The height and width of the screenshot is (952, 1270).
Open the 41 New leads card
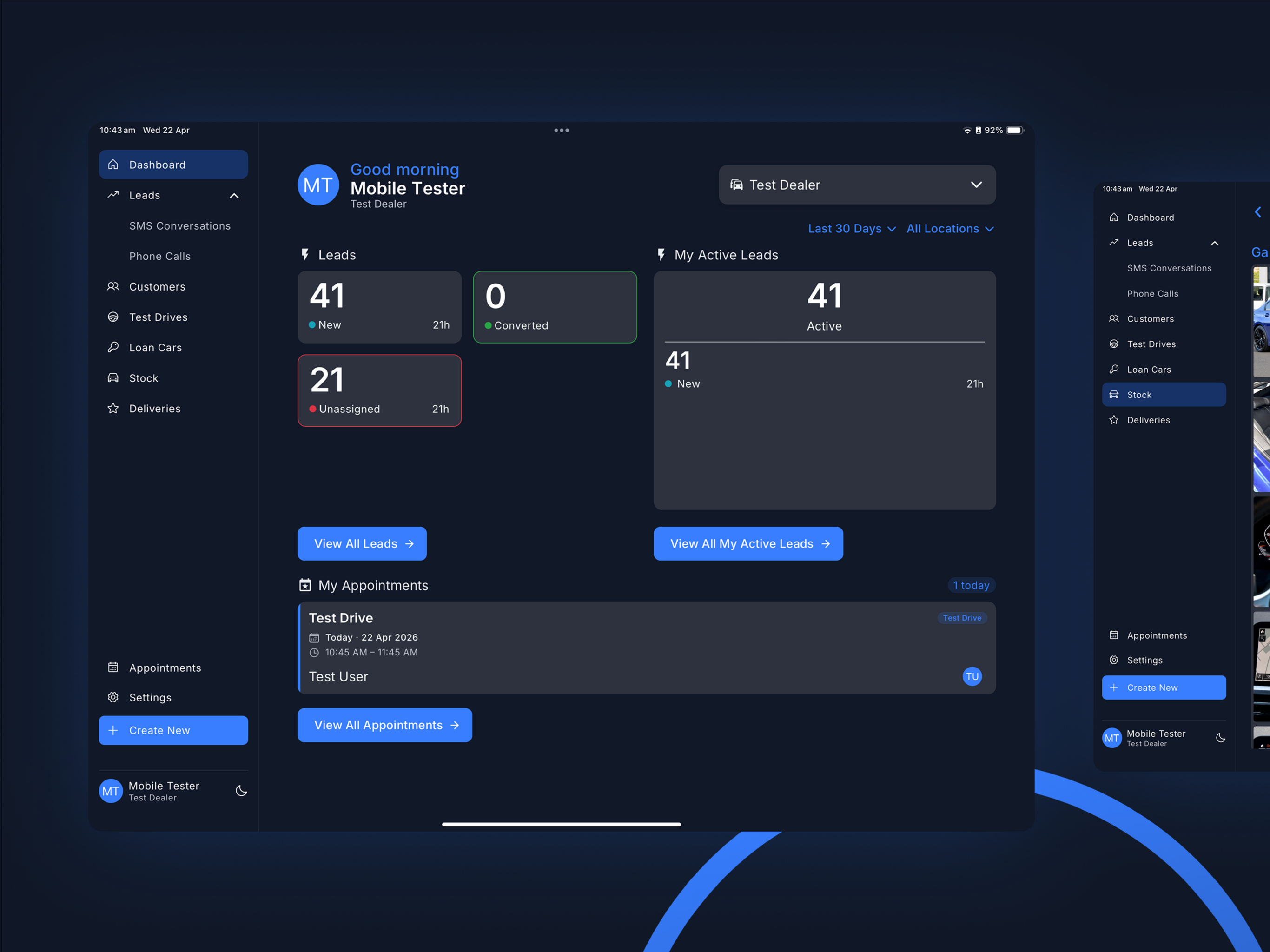coord(379,307)
